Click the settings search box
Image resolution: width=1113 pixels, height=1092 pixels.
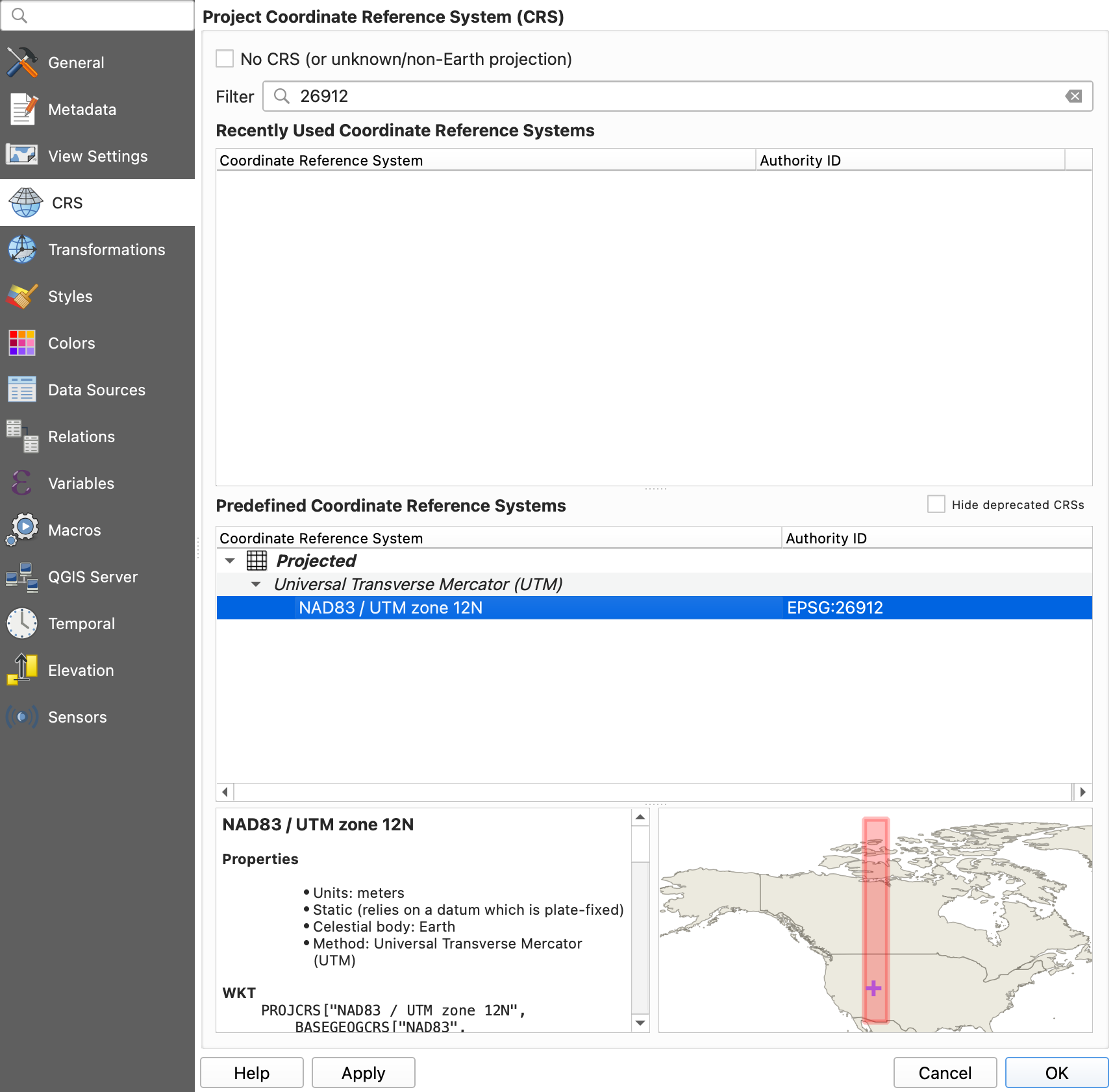[x=97, y=16]
